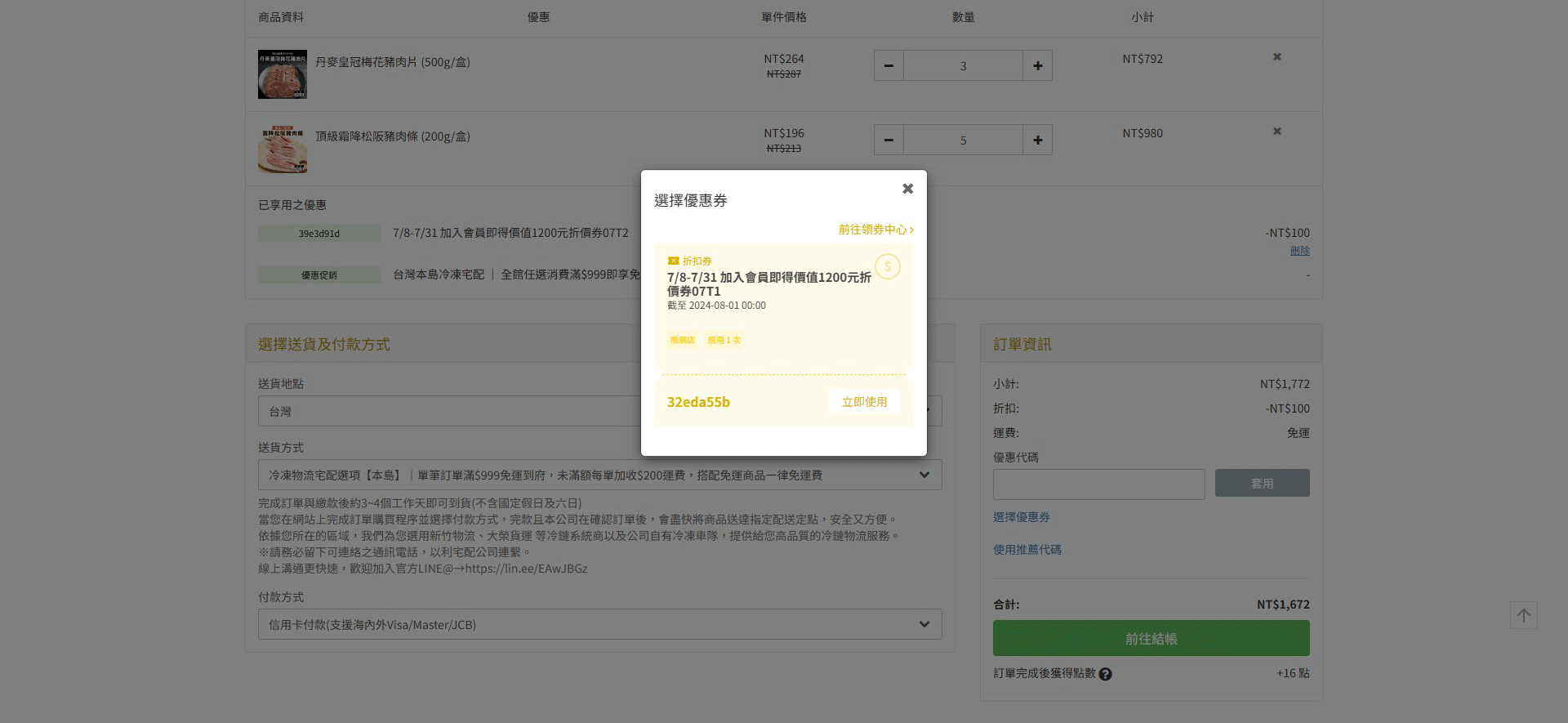
Task: Open the Matsusaka pork strips thumbnail
Action: [283, 149]
